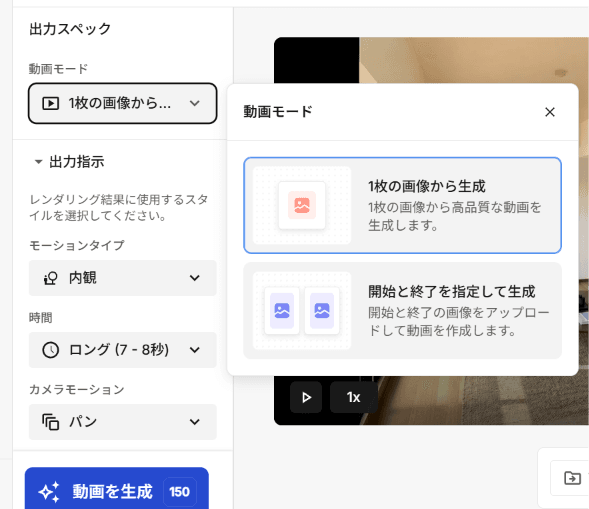Click the right end-image icon in second card
Screen dimensions: 589x509
click(x=322, y=311)
